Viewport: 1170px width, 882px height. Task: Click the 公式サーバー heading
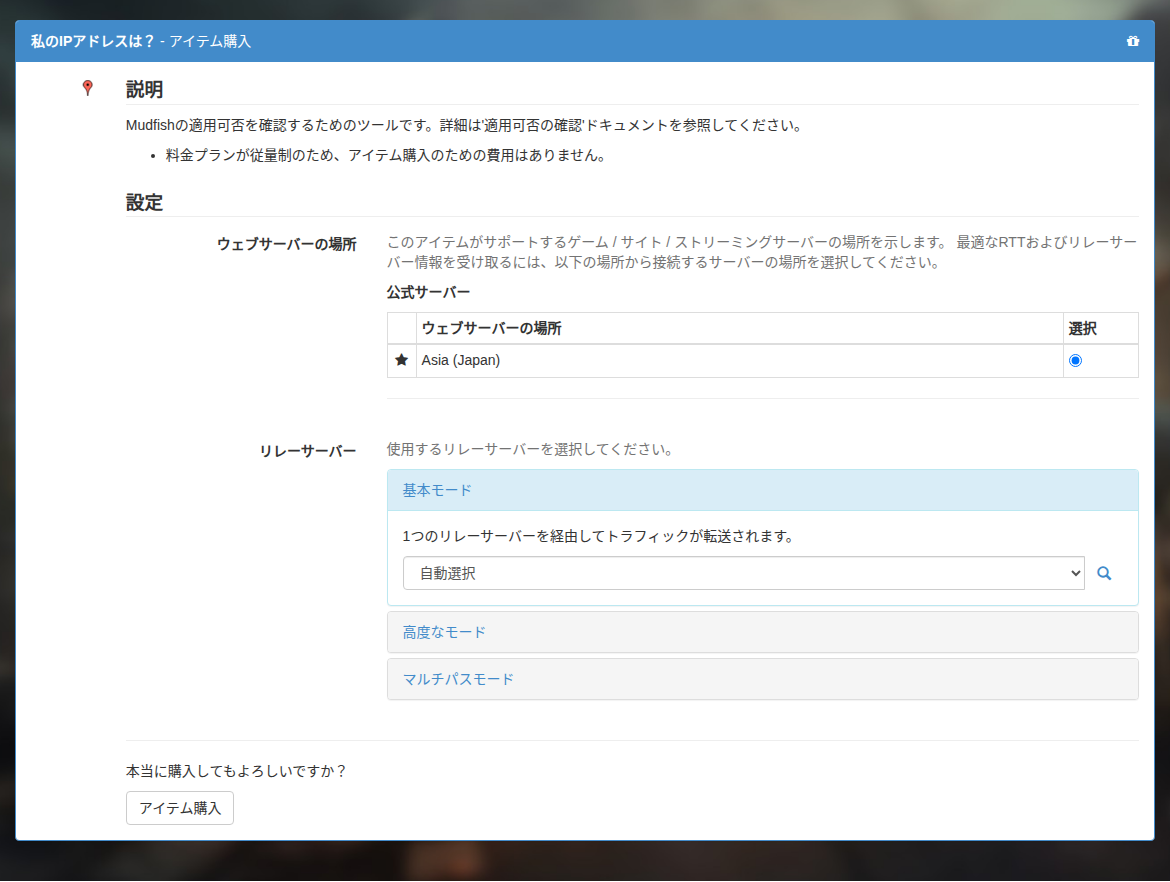[x=428, y=293]
